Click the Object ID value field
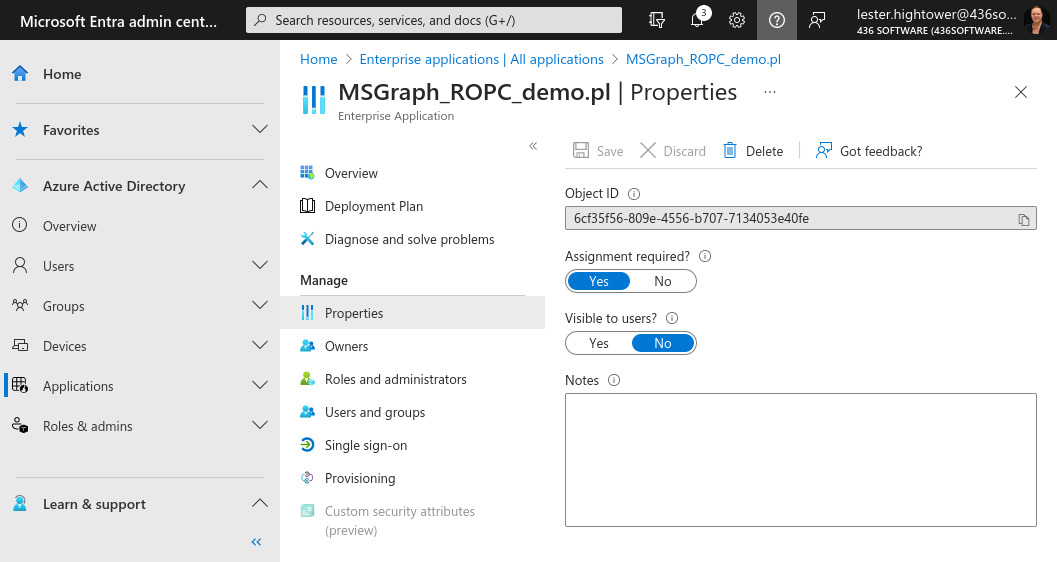 [801, 218]
